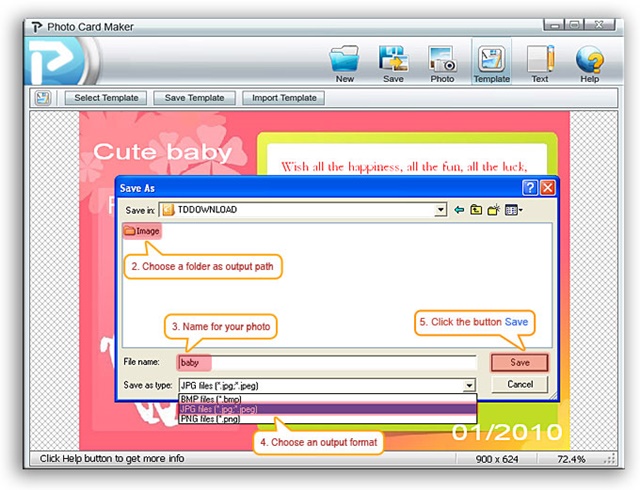Click the small icon left of Select Template
Screen dimensions: 640x490
click(43, 98)
